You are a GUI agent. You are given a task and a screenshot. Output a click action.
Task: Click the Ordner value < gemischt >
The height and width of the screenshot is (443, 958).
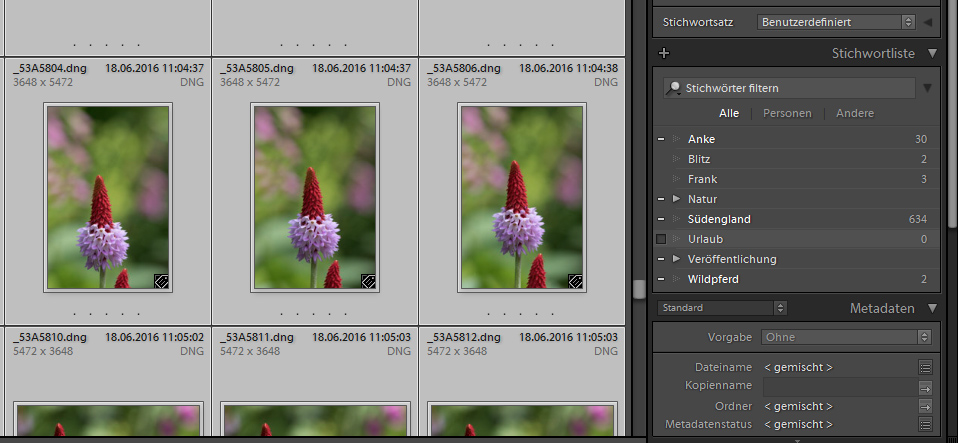point(799,406)
